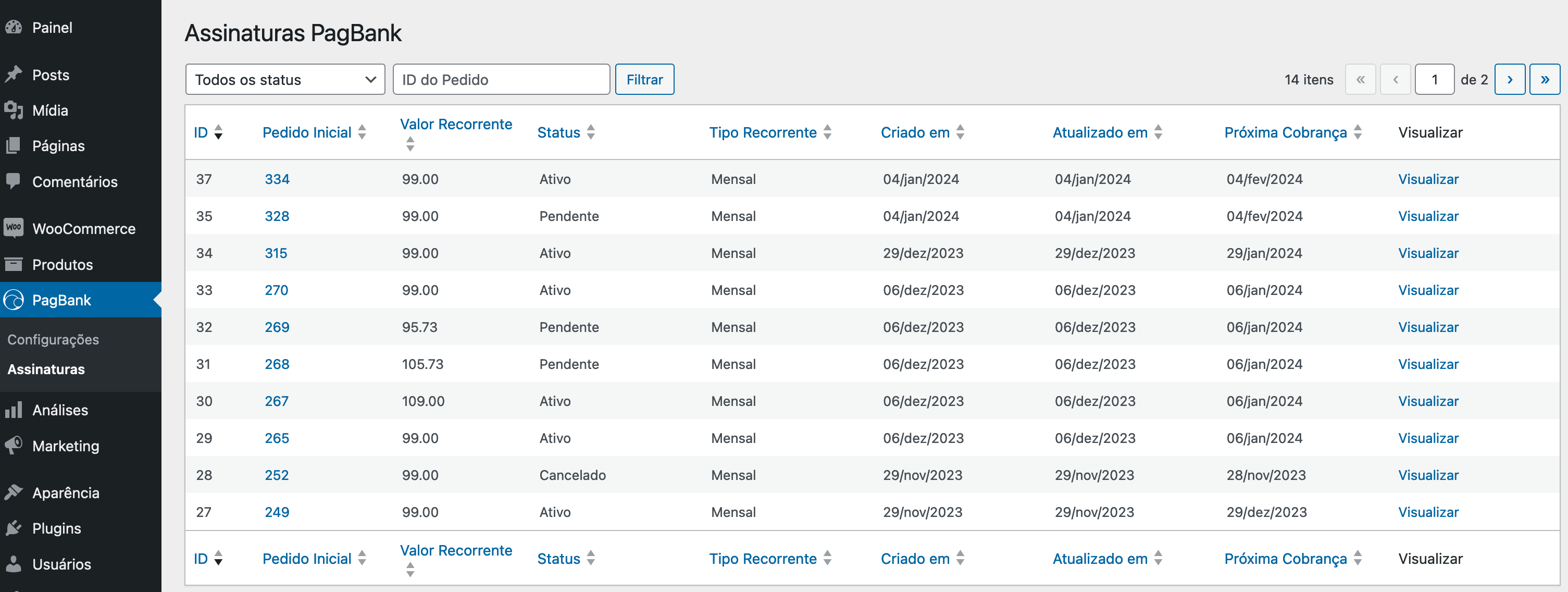Click footer sort arrows beside ID

tap(218, 558)
